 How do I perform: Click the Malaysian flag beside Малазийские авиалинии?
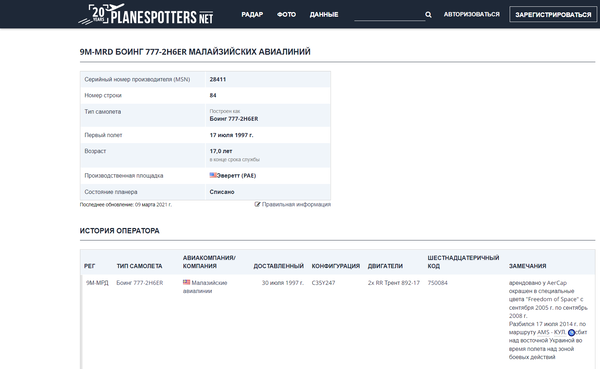(x=186, y=282)
